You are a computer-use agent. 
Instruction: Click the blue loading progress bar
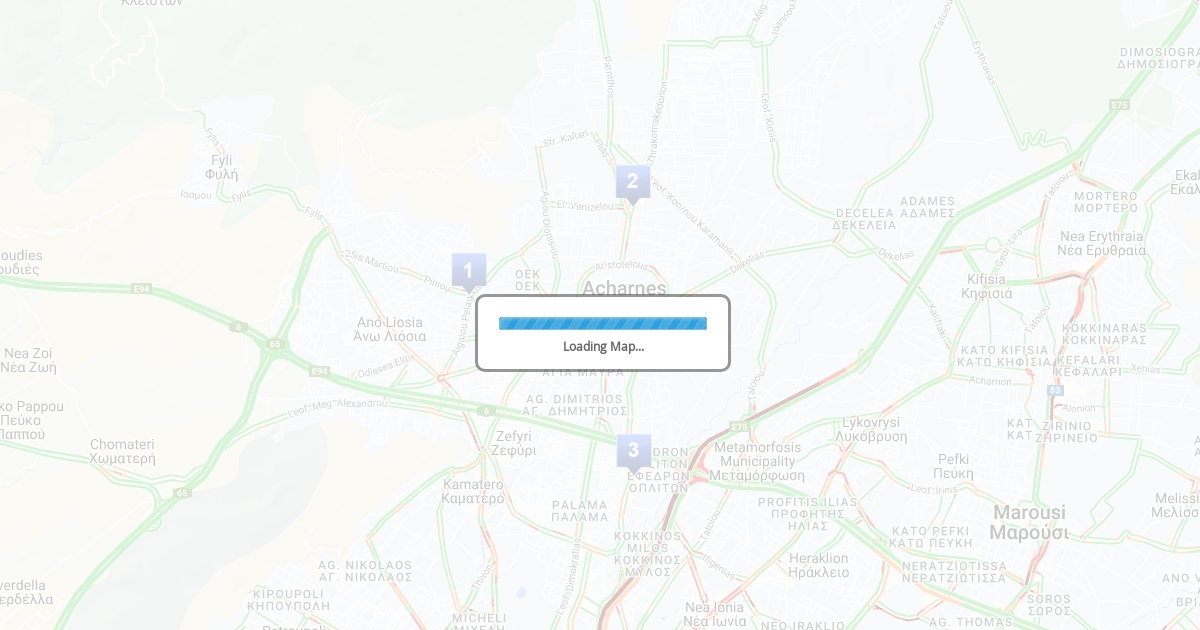point(603,323)
